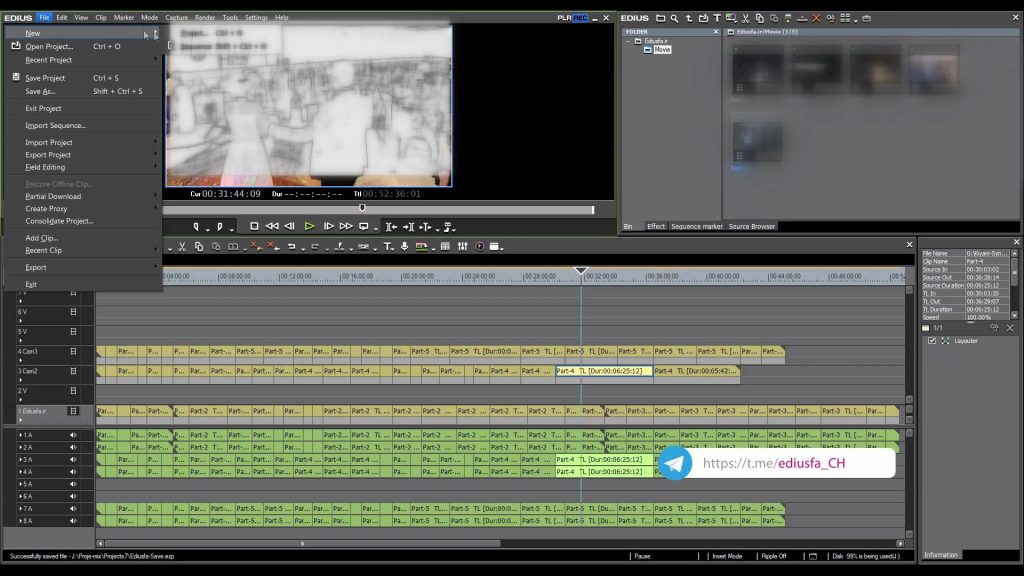Image resolution: width=1024 pixels, height=576 pixels.
Task: Click the Set Out point icon
Action: coord(219,227)
